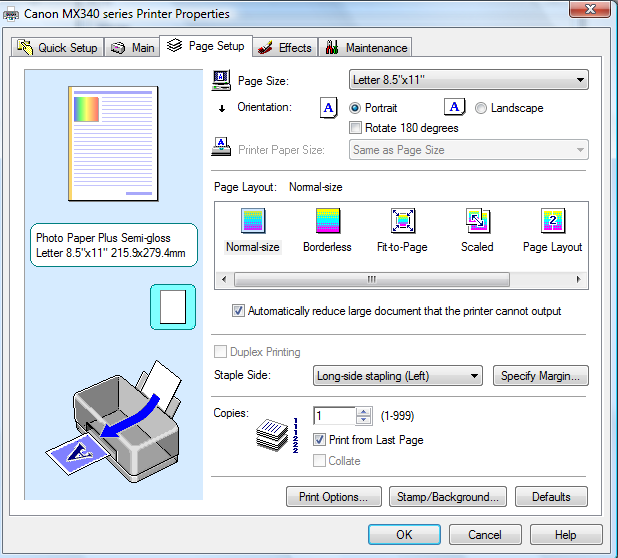
Task: Click the Page Setup stacked sheets icon
Action: (174, 46)
